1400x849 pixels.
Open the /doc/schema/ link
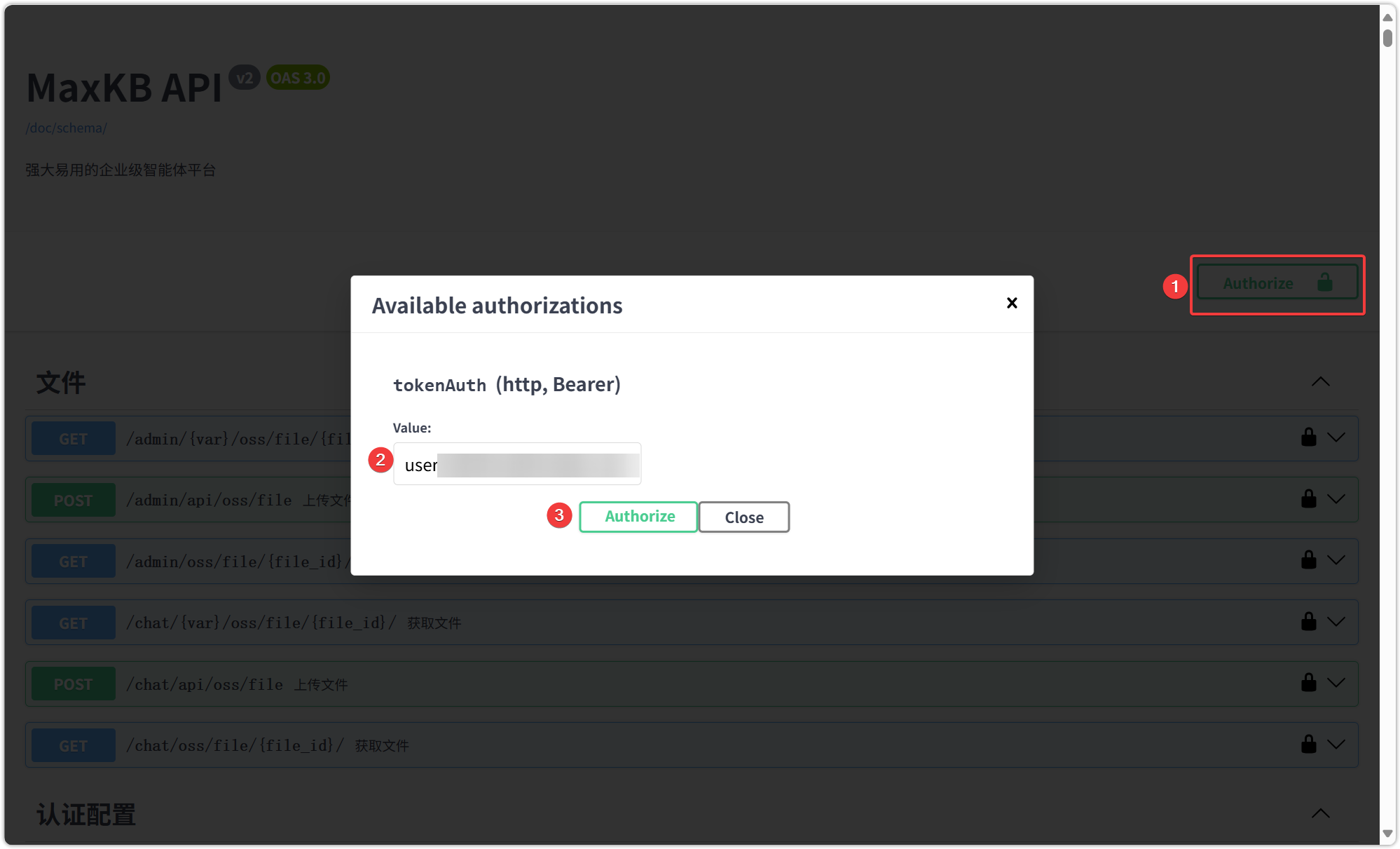tap(66, 128)
